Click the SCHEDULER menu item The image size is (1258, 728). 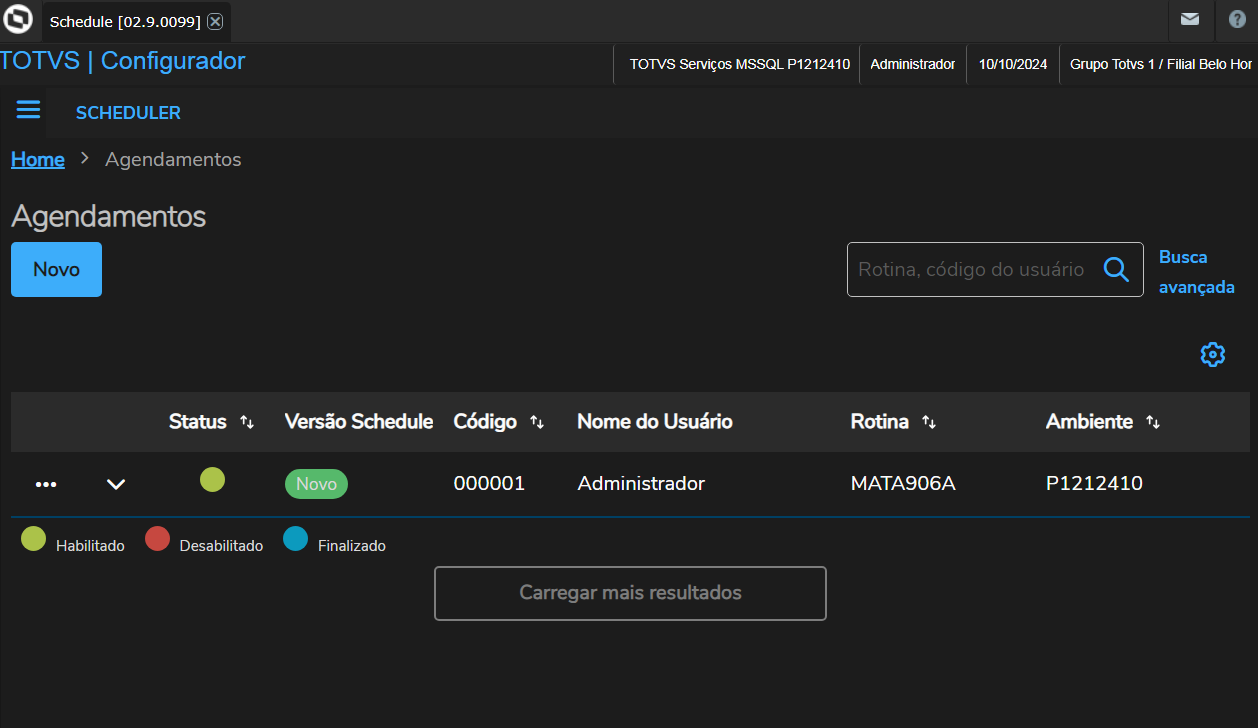click(128, 113)
